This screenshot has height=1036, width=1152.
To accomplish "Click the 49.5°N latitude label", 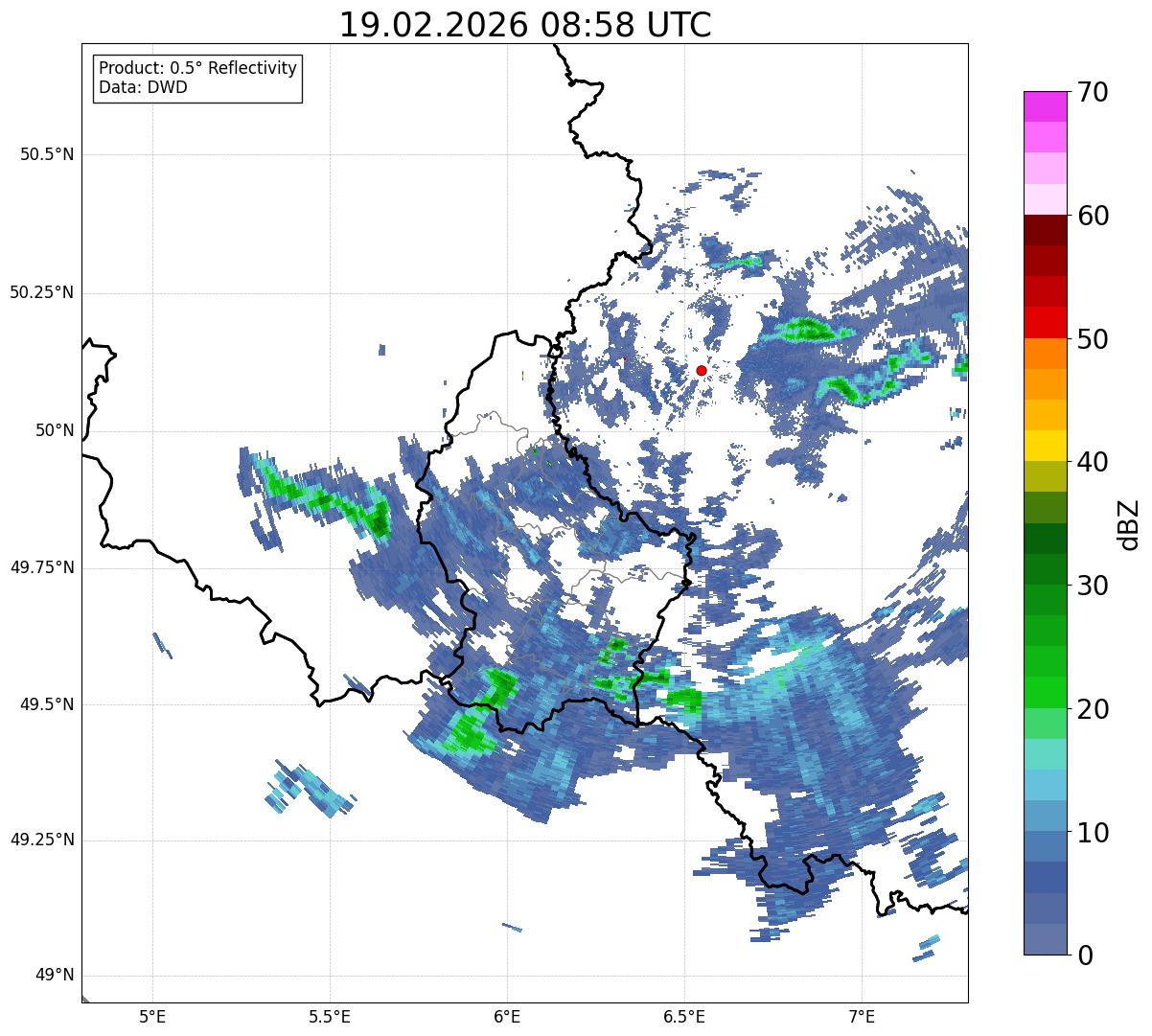I will point(47,704).
